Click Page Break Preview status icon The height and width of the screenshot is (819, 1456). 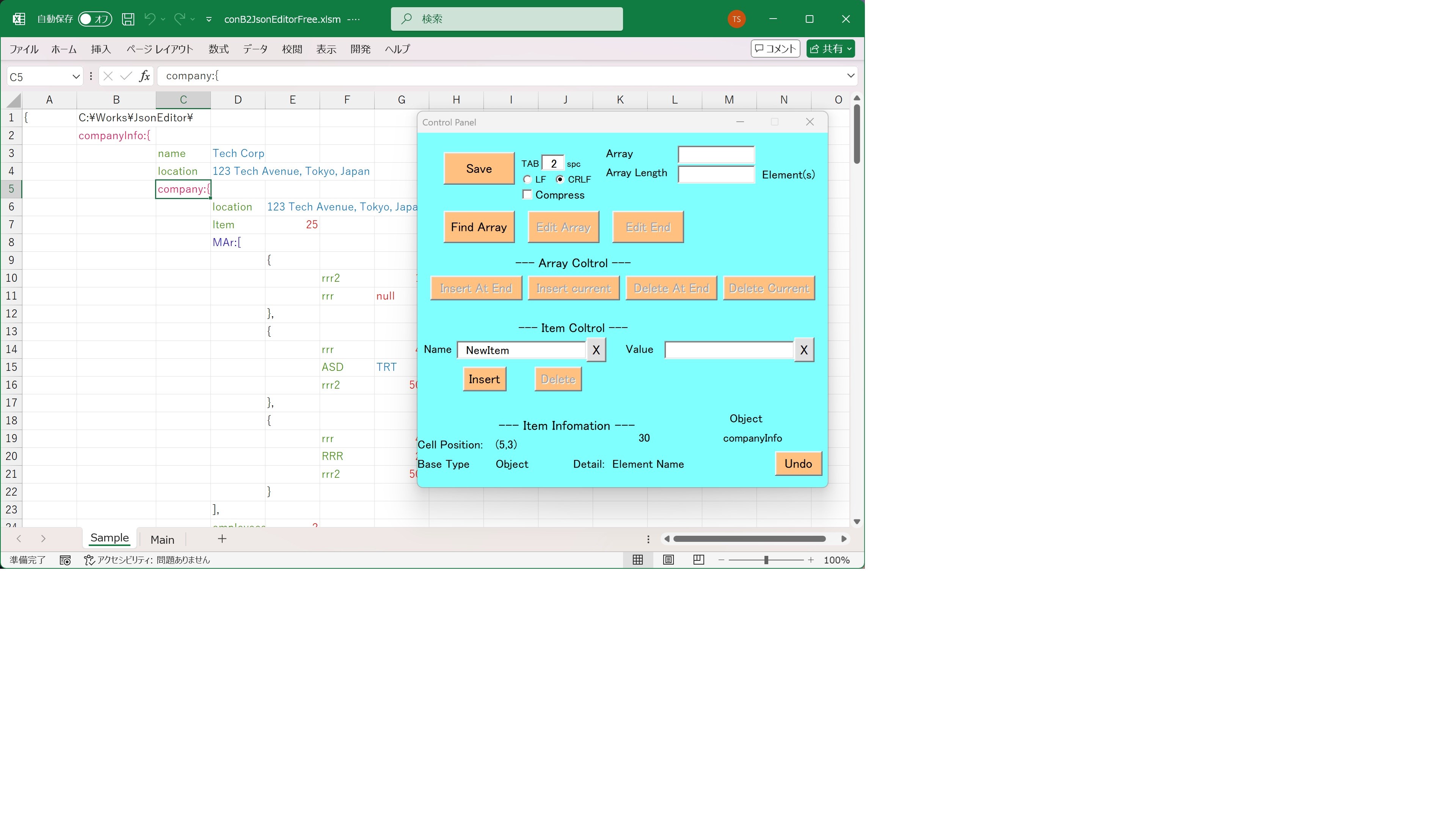tap(698, 560)
